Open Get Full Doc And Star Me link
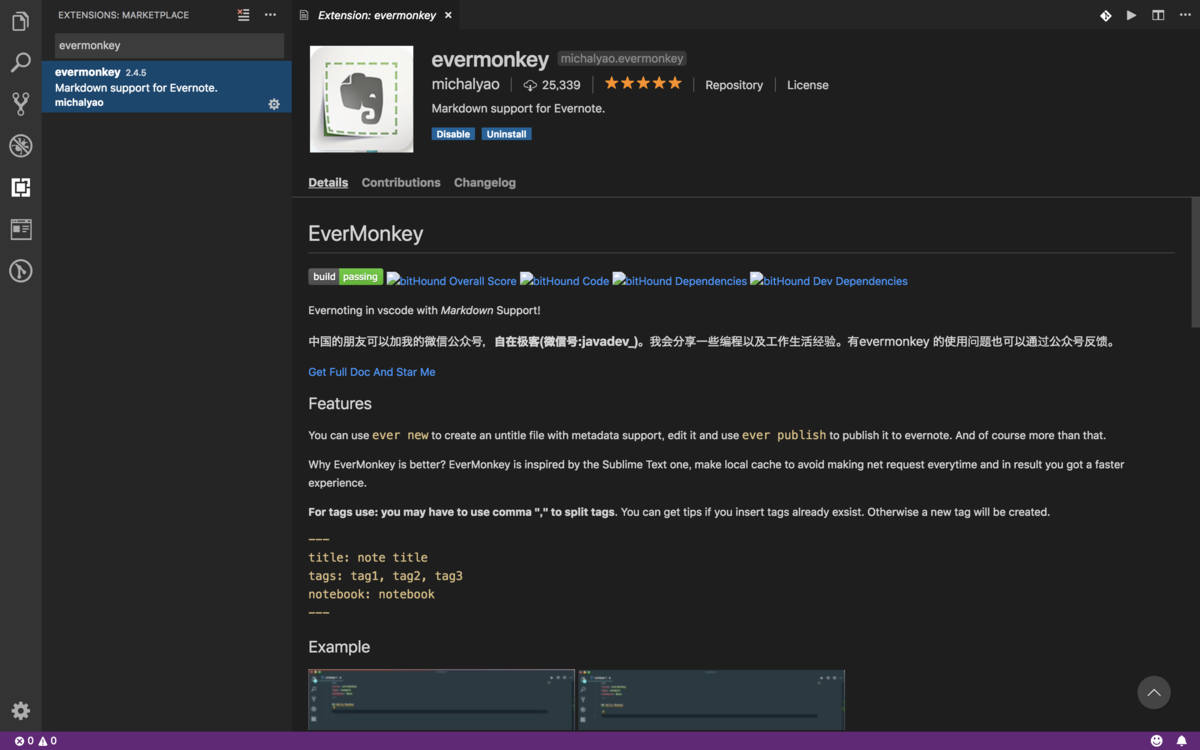The height and width of the screenshot is (750, 1200). tap(372, 372)
